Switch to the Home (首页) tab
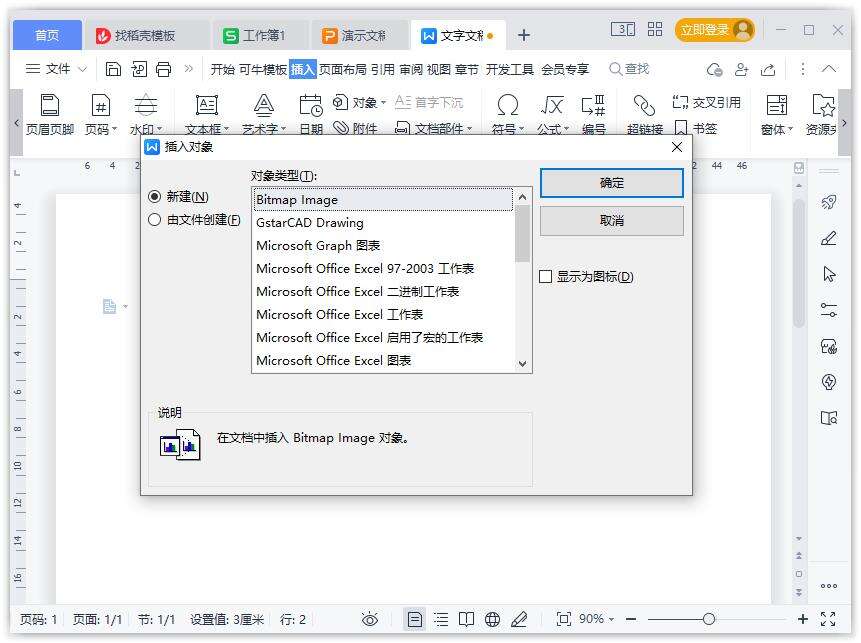This screenshot has height=643, width=861. [47, 36]
